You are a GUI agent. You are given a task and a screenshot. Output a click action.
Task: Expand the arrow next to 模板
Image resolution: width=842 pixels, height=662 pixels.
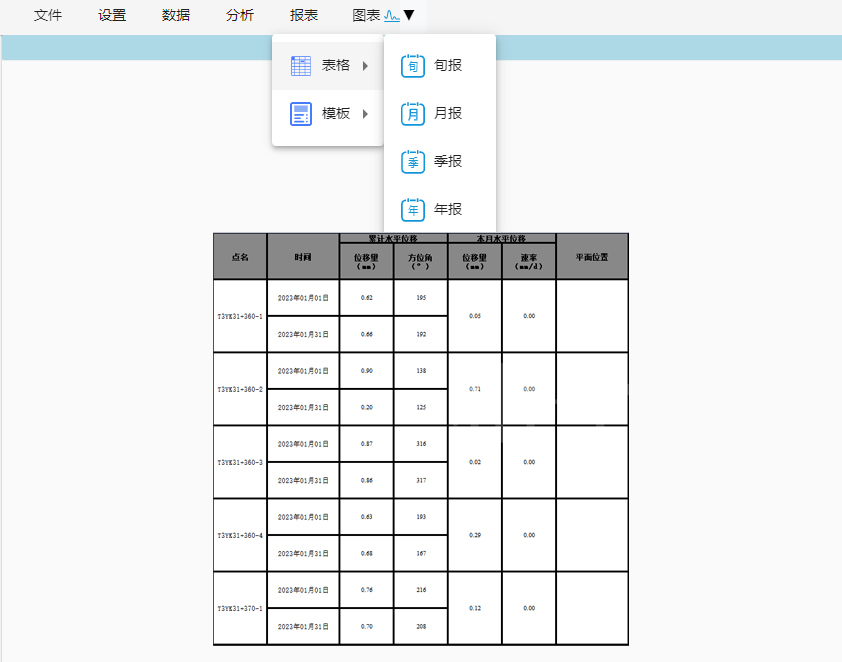[x=365, y=114]
